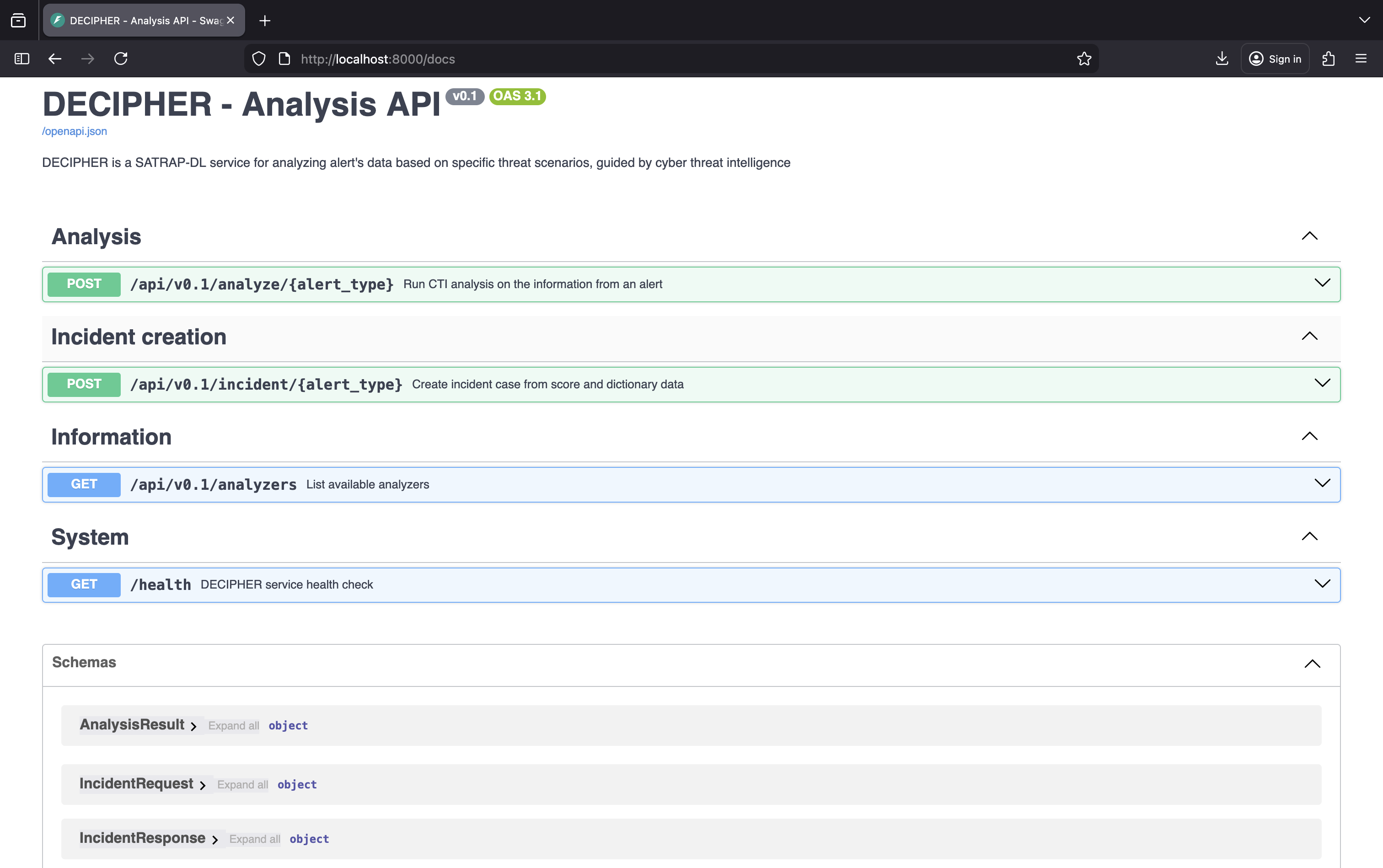Collapse the System section
Viewport: 1383px width, 868px height.
1311,536
